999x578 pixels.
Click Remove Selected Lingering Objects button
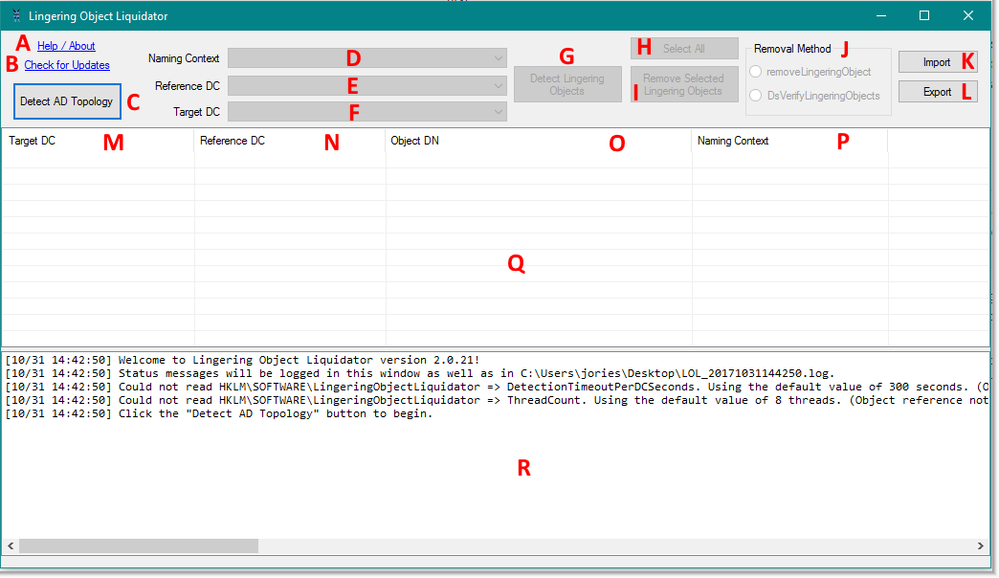point(684,84)
